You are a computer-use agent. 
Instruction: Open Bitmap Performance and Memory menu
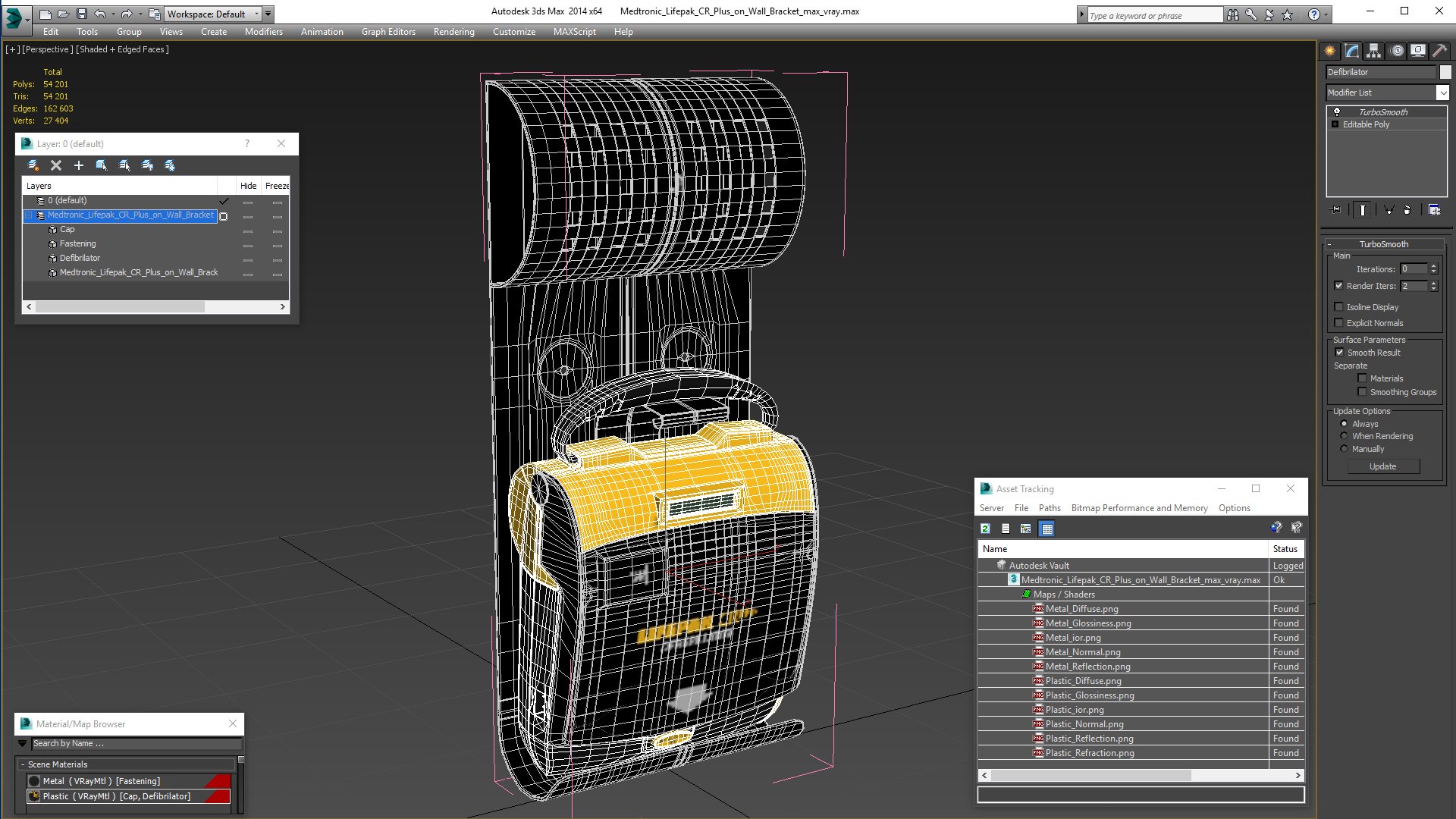click(x=1139, y=508)
